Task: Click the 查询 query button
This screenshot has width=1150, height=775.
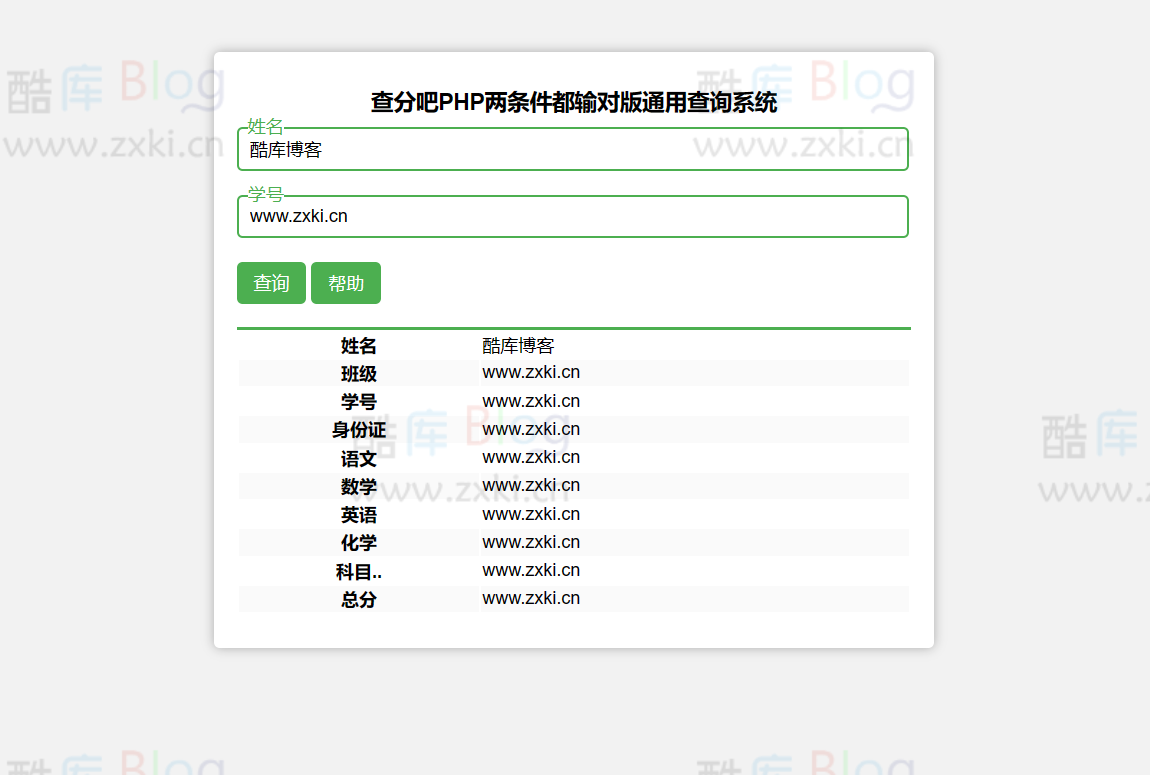Action: 270,283
